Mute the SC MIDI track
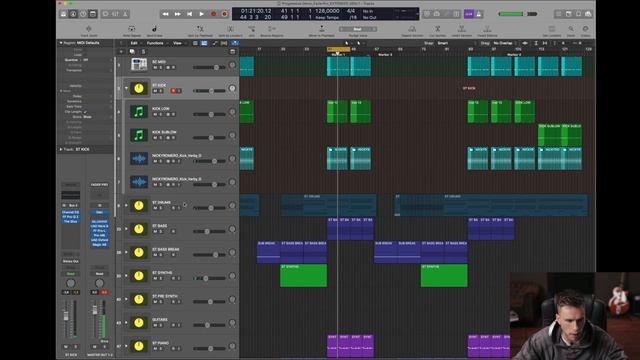The height and width of the screenshot is (360, 640). tap(155, 67)
